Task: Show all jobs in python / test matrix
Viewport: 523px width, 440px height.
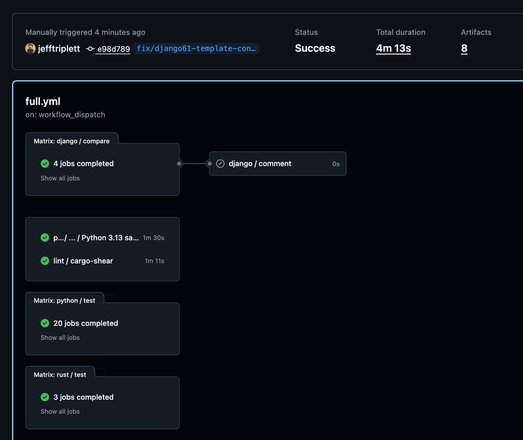Action: 60,338
